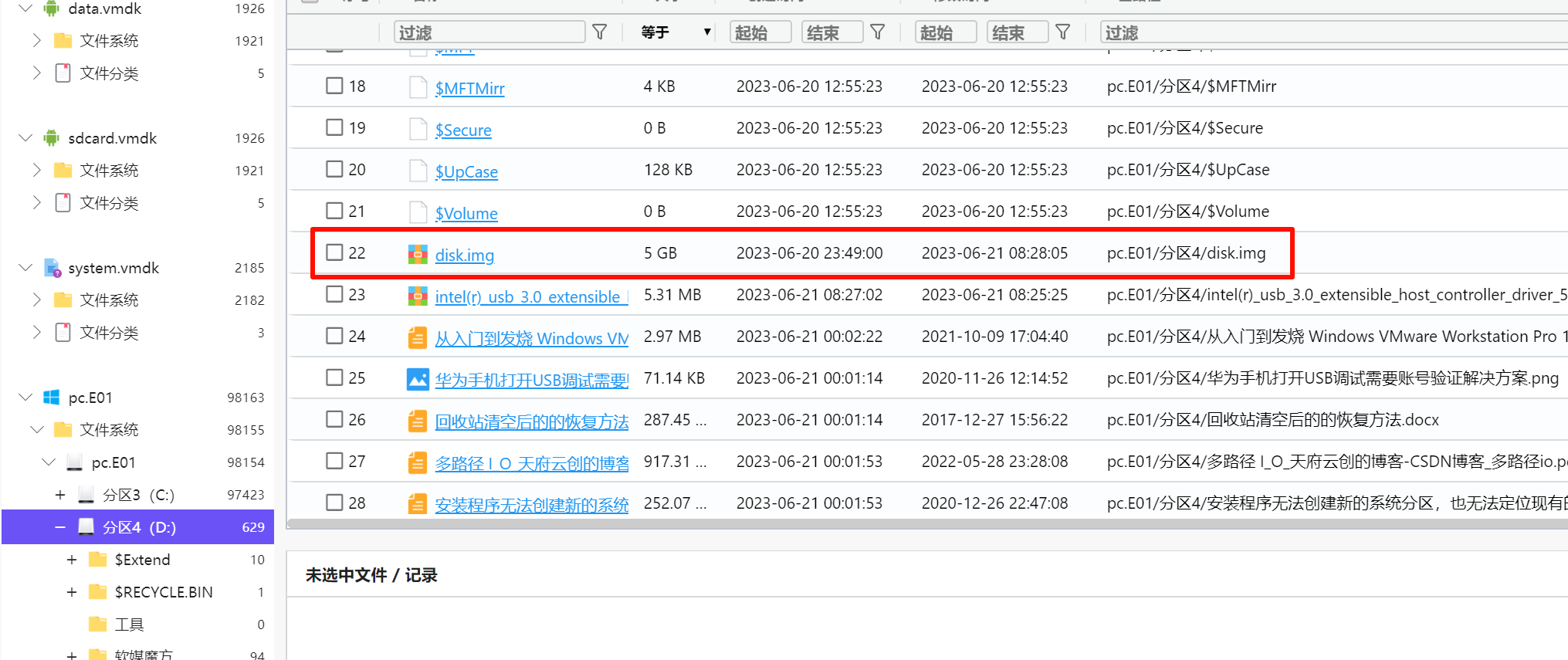This screenshot has width=1568, height=660.
Task: Click the timestamp 2023-06-20 23:49:00
Action: 809,252
